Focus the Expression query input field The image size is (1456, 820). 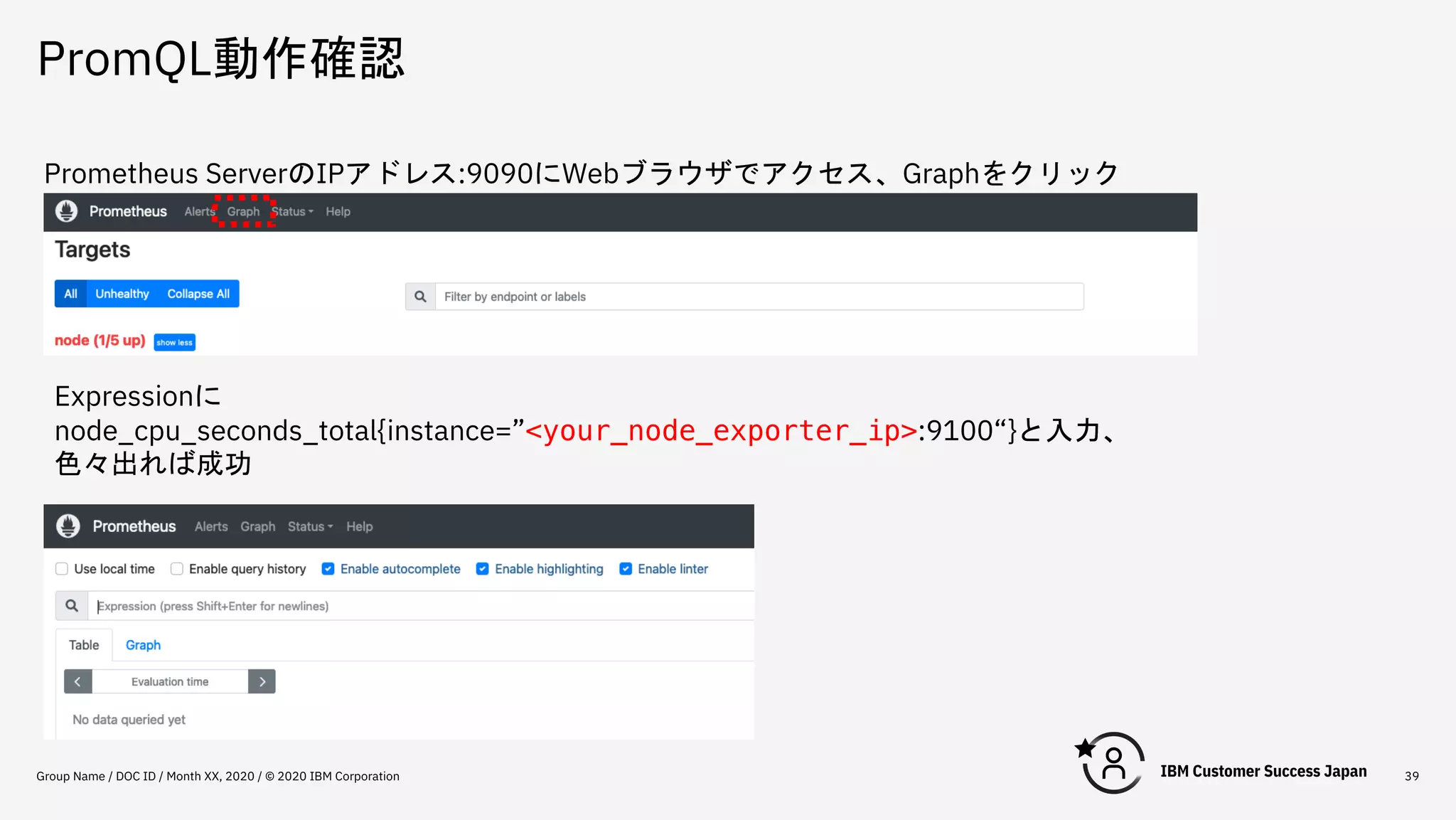tap(421, 606)
